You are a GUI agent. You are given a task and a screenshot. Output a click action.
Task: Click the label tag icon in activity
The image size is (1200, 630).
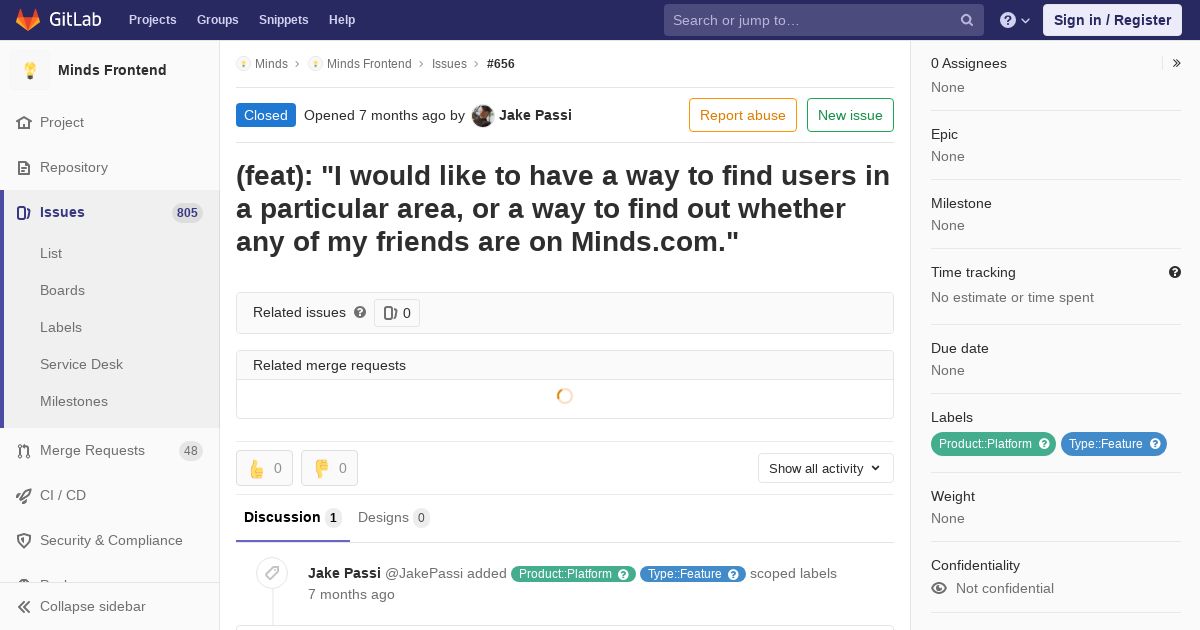(272, 573)
